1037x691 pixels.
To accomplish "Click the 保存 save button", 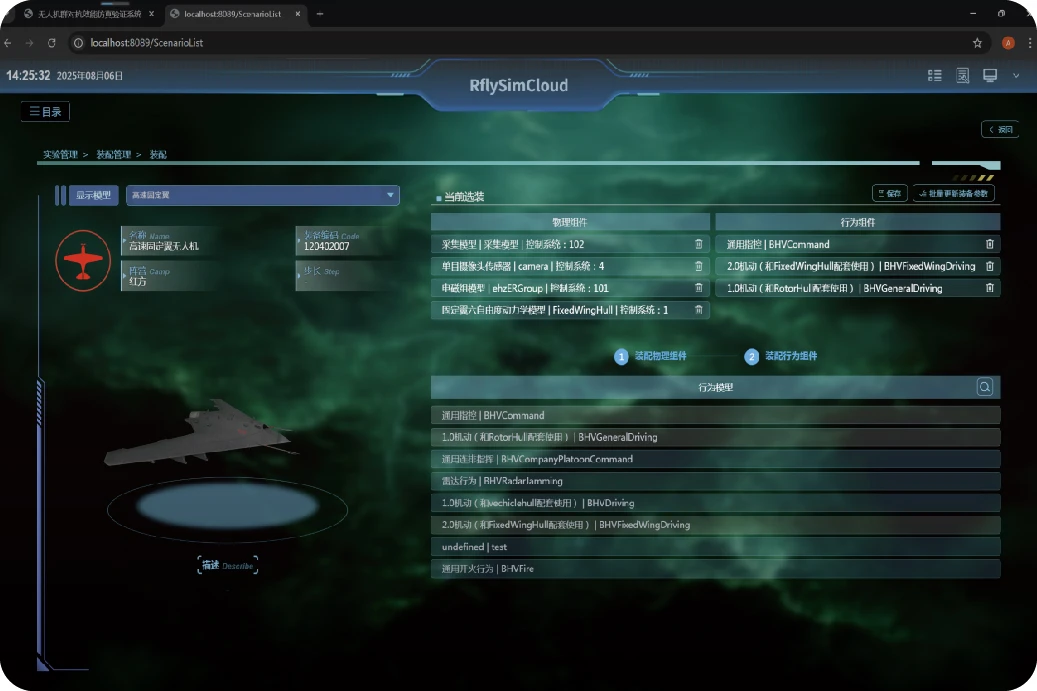I will [x=889, y=193].
